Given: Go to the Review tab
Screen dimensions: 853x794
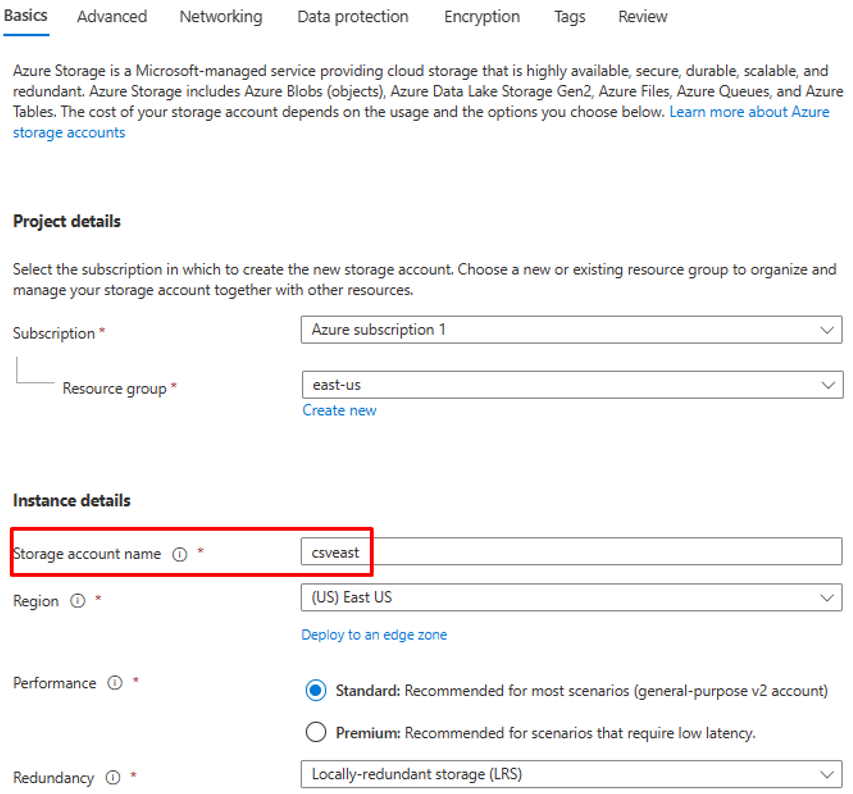Looking at the screenshot, I should (x=643, y=17).
